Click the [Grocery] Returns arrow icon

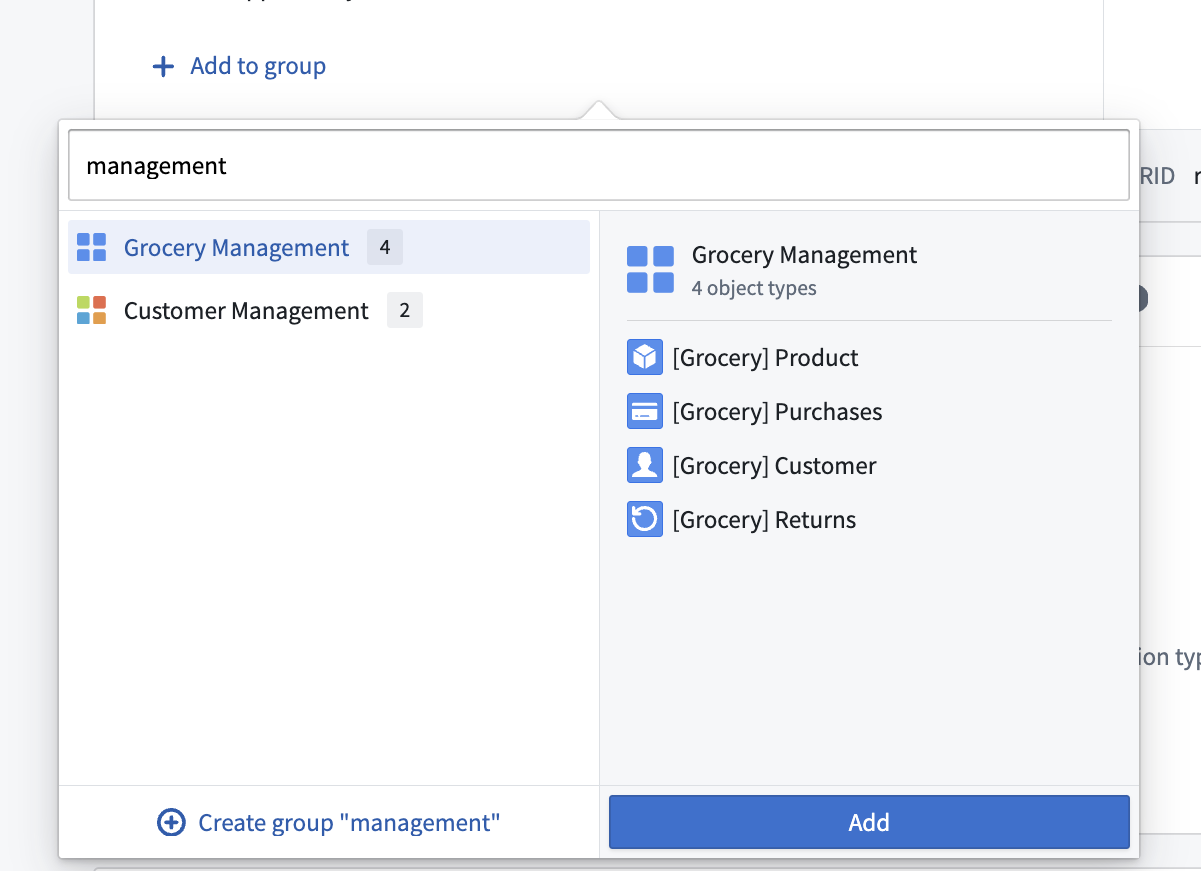(x=645, y=519)
